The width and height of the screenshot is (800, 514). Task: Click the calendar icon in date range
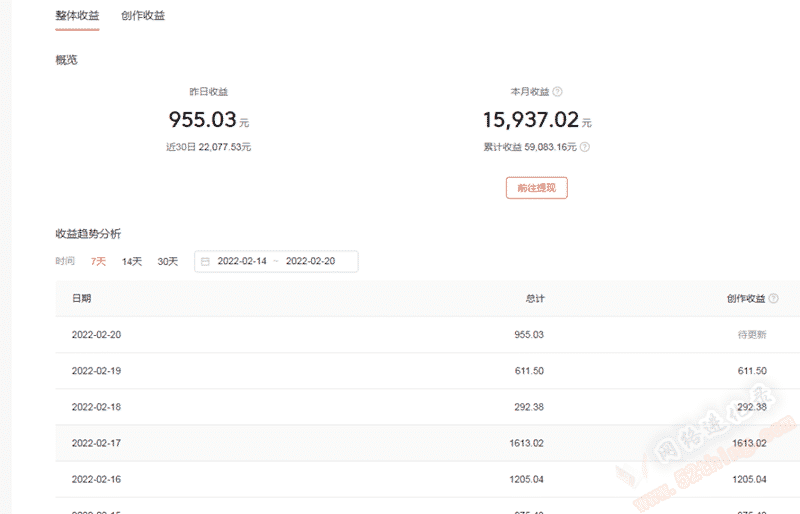click(205, 261)
